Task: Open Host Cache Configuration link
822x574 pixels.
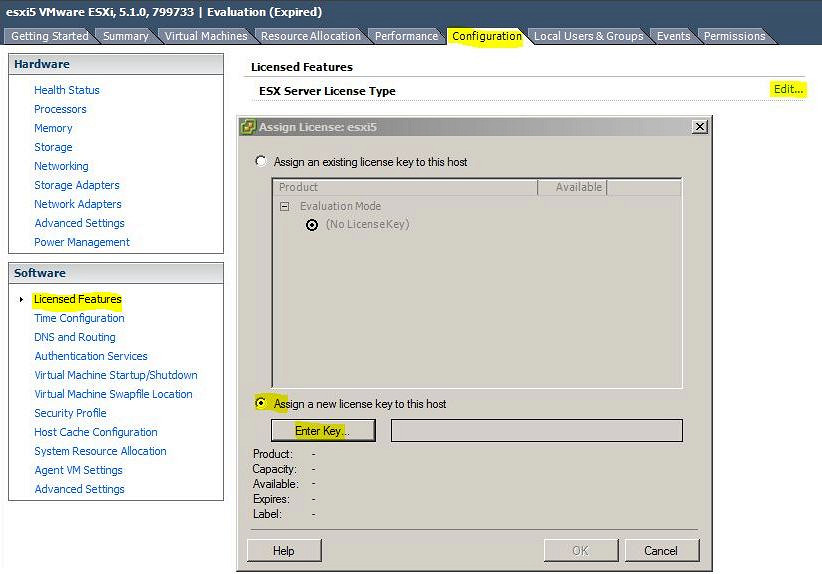Action: point(95,432)
